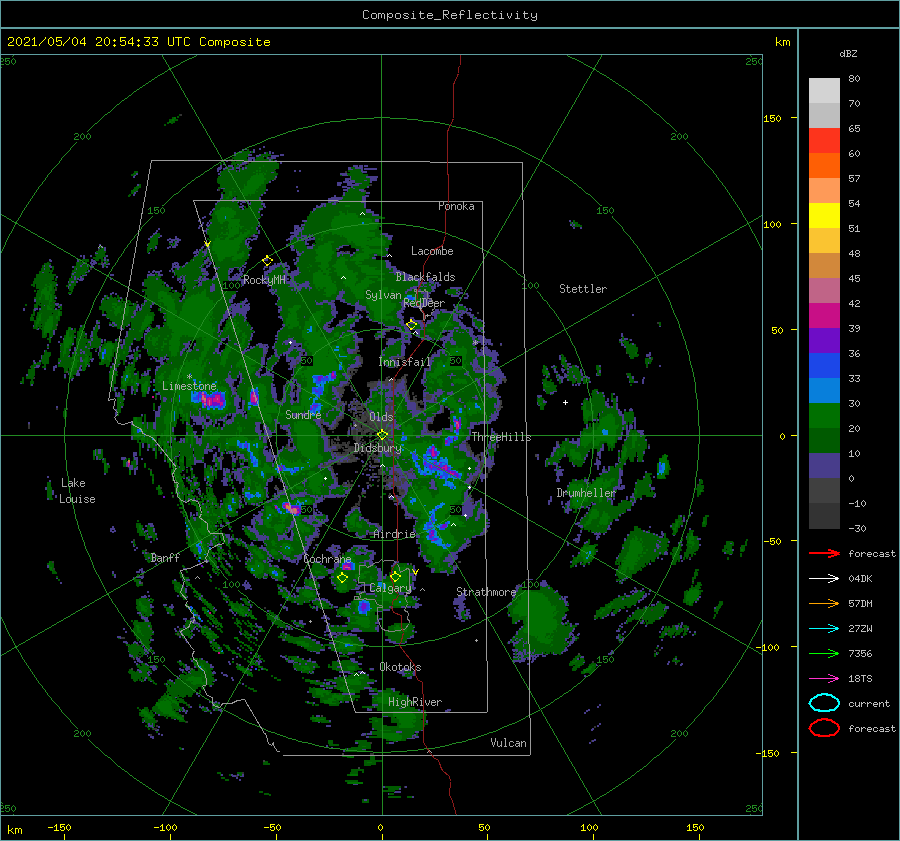The height and width of the screenshot is (841, 900).
Task: Select the purple swatch between 39 and 36
Action: pyautogui.click(x=824, y=341)
